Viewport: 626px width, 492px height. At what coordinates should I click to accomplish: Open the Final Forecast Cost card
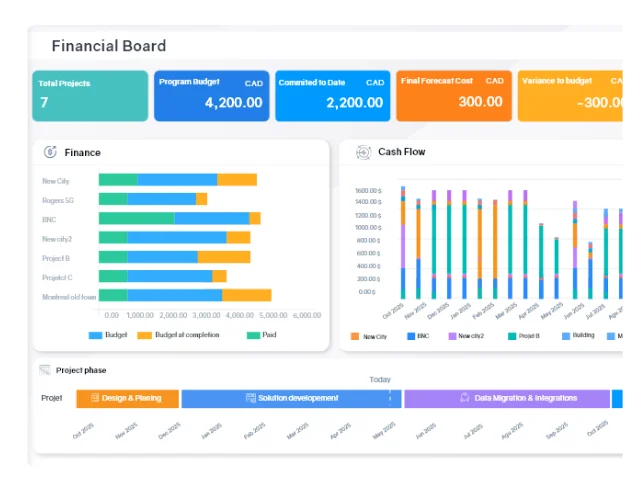pos(453,95)
